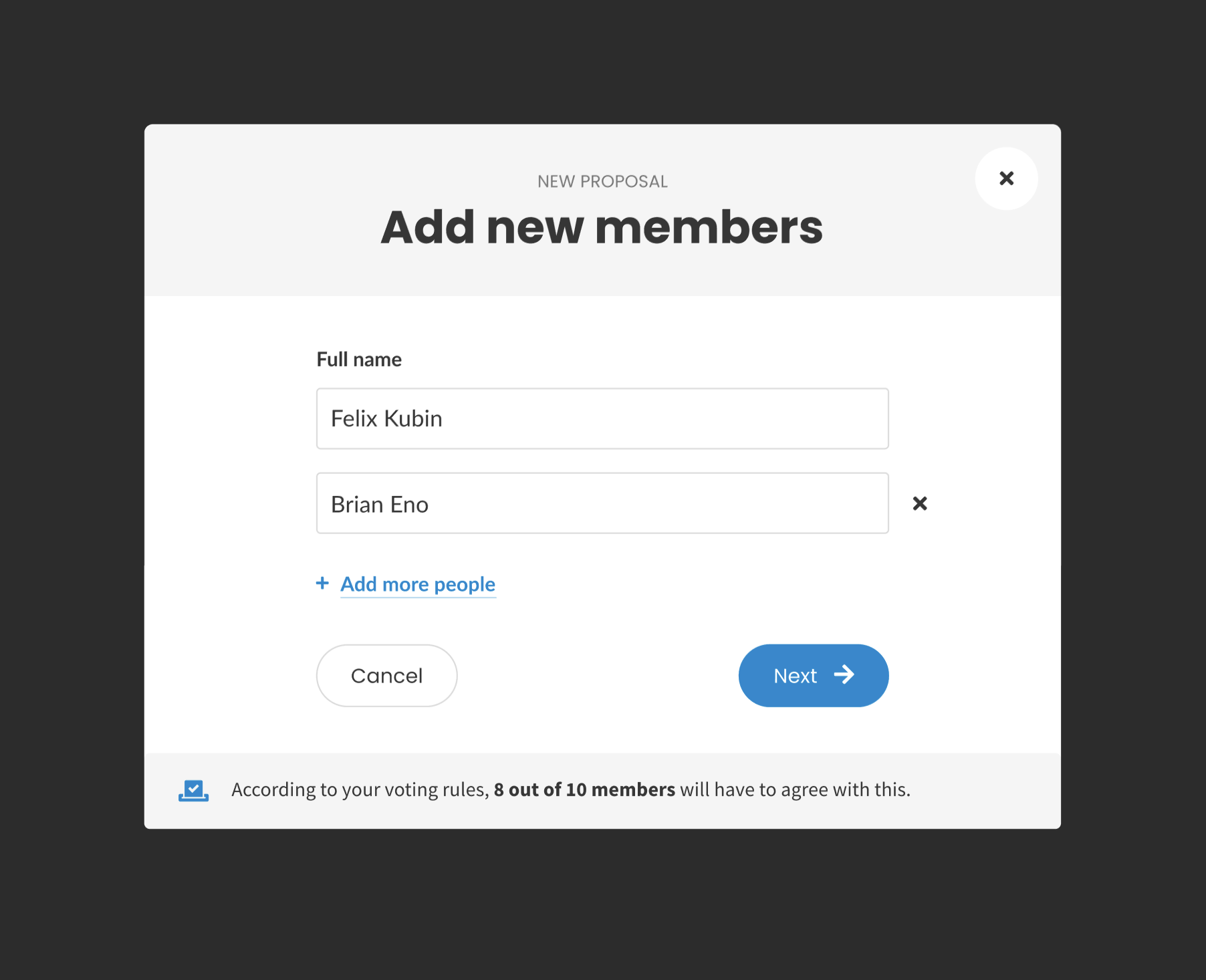The height and width of the screenshot is (980, 1206).
Task: Cancel the new member proposal
Action: pyautogui.click(x=386, y=676)
